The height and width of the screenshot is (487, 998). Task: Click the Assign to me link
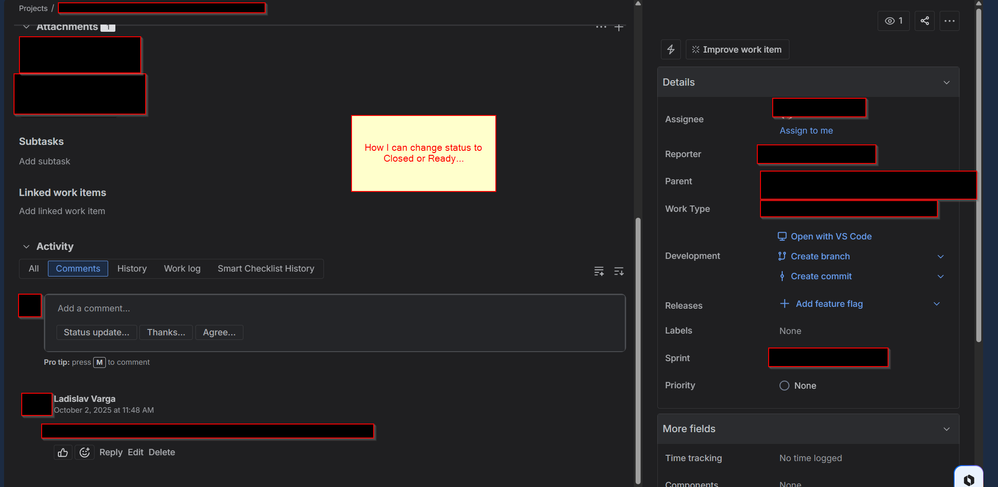tap(806, 131)
